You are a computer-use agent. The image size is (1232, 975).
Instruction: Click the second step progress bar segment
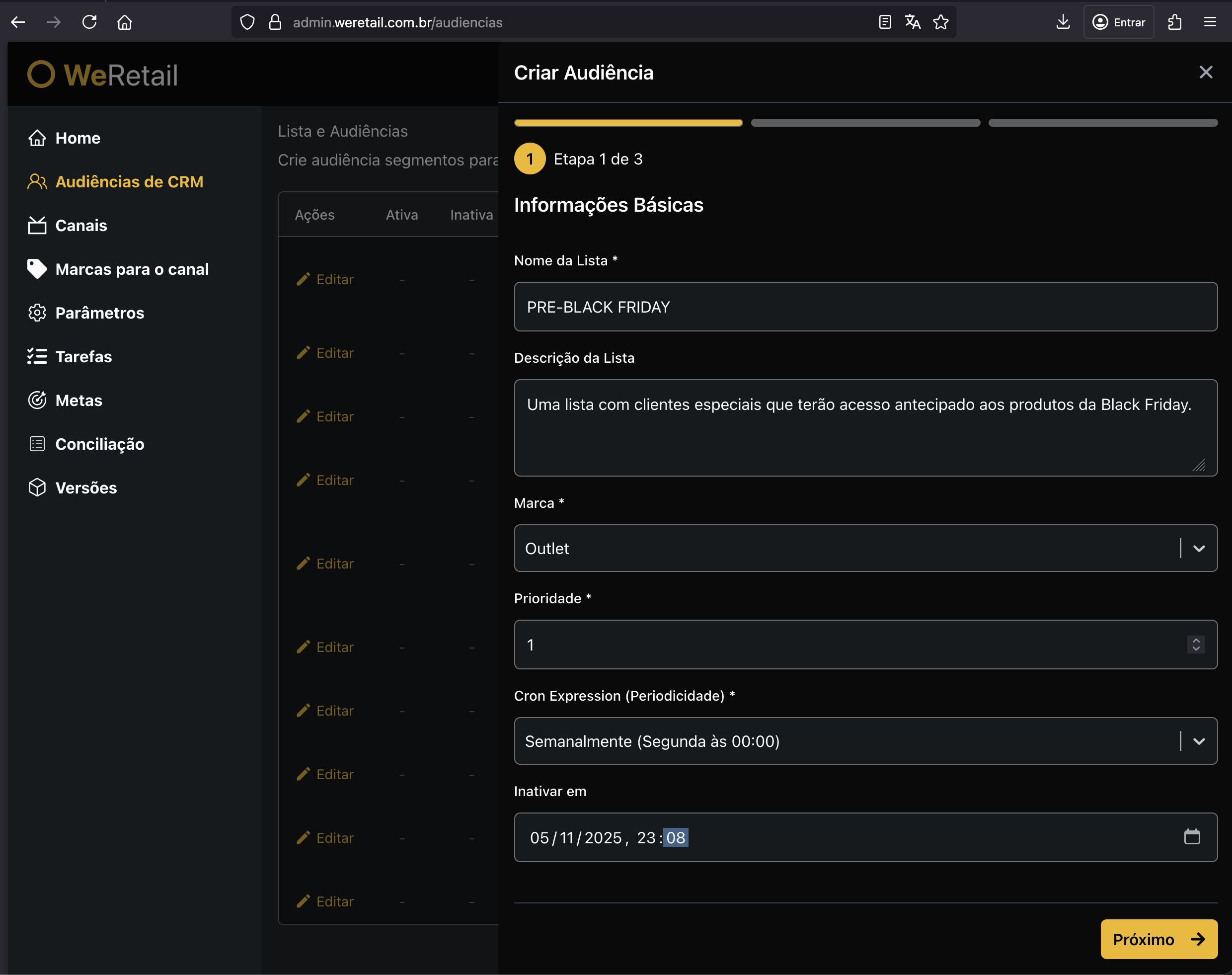865,123
